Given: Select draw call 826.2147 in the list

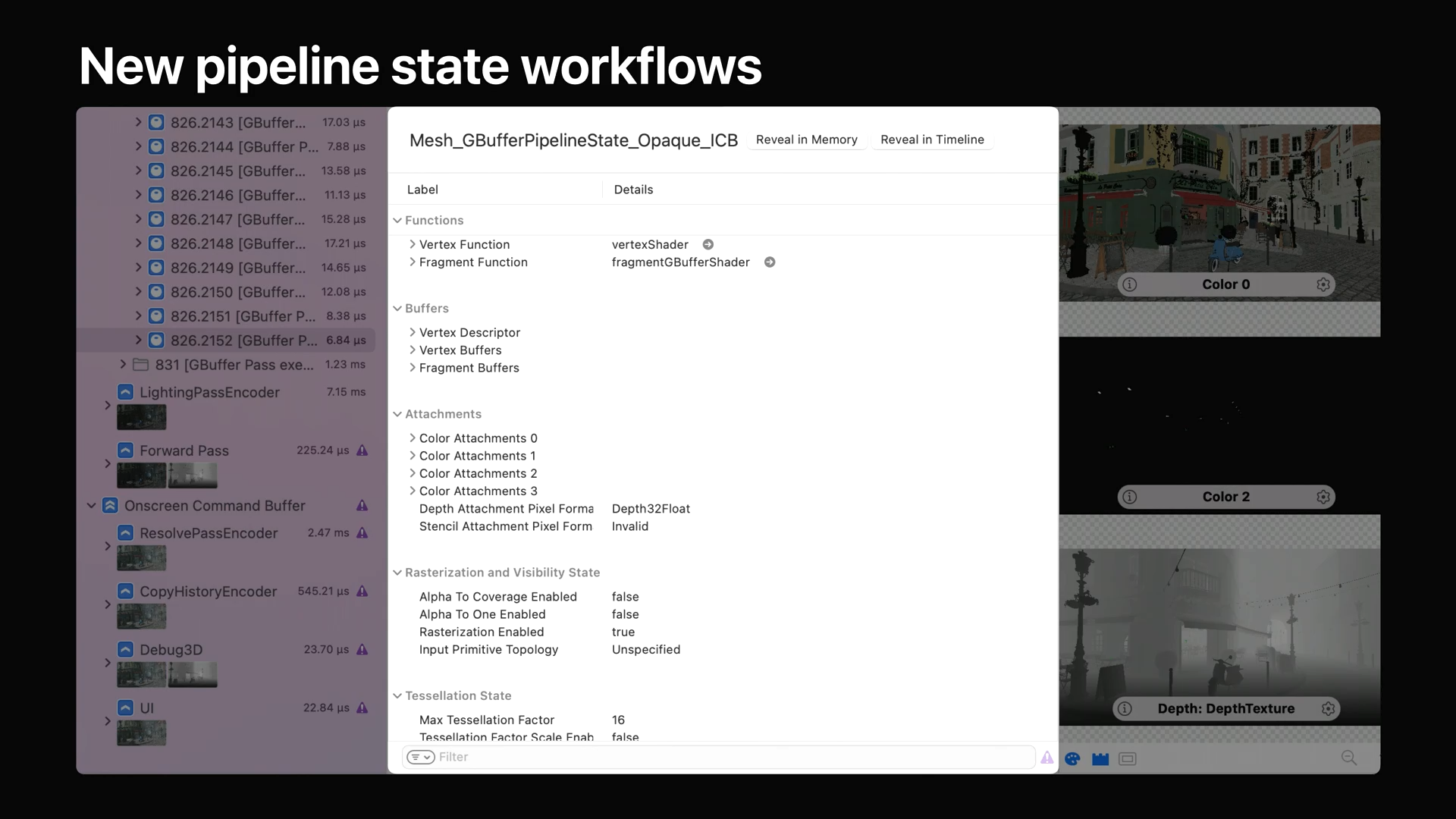Looking at the screenshot, I should coord(237,219).
